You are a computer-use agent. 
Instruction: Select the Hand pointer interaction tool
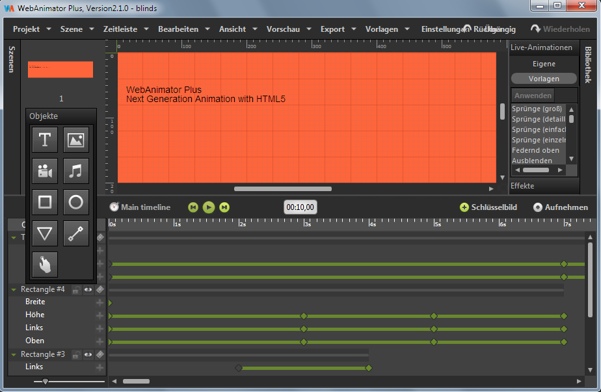click(x=45, y=264)
